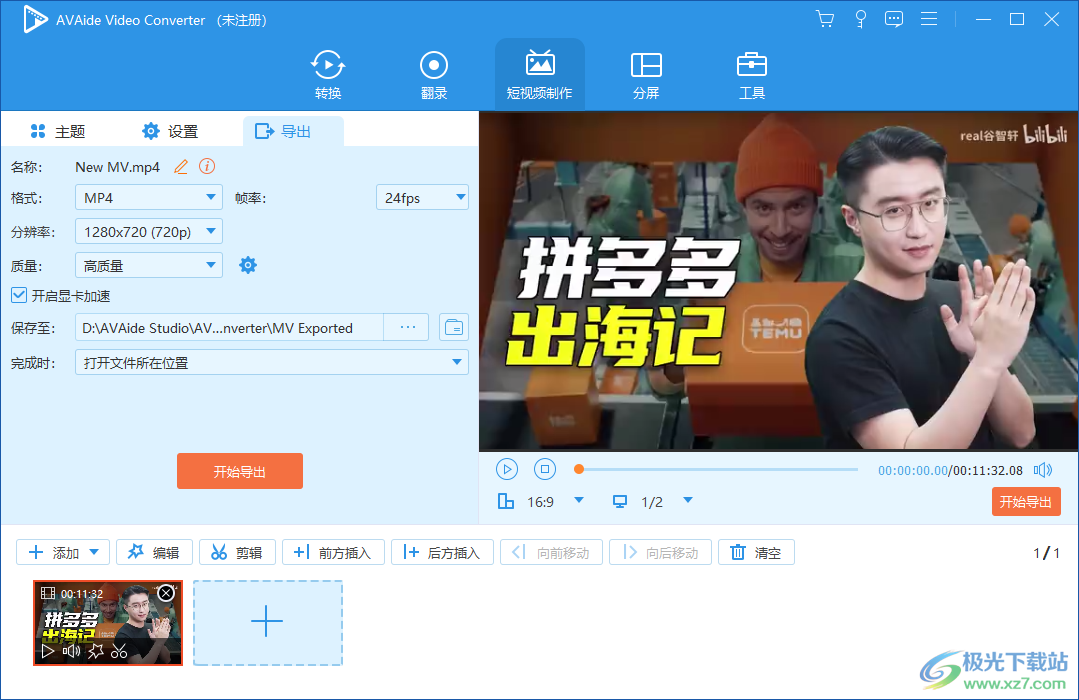Play the clip via thumbnail play icon
Viewport: 1079px width, 700px height.
tap(47, 650)
